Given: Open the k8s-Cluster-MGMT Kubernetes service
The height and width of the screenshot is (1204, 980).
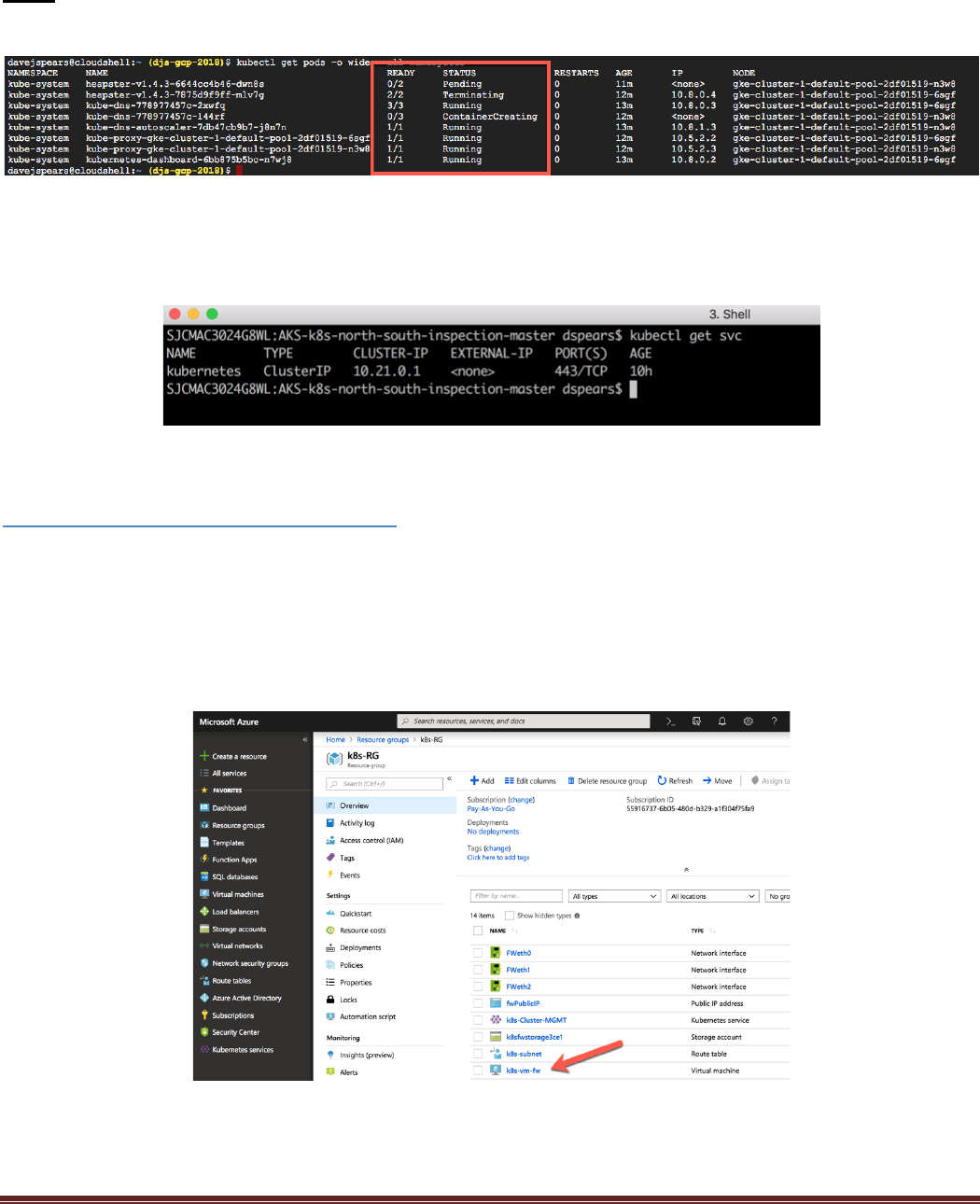Looking at the screenshot, I should tap(536, 1020).
